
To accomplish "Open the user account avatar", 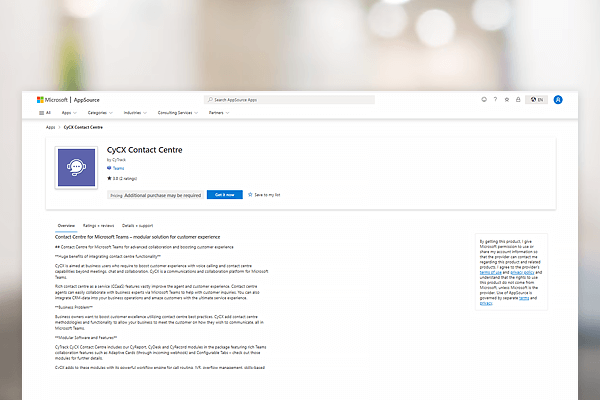I will [x=558, y=100].
